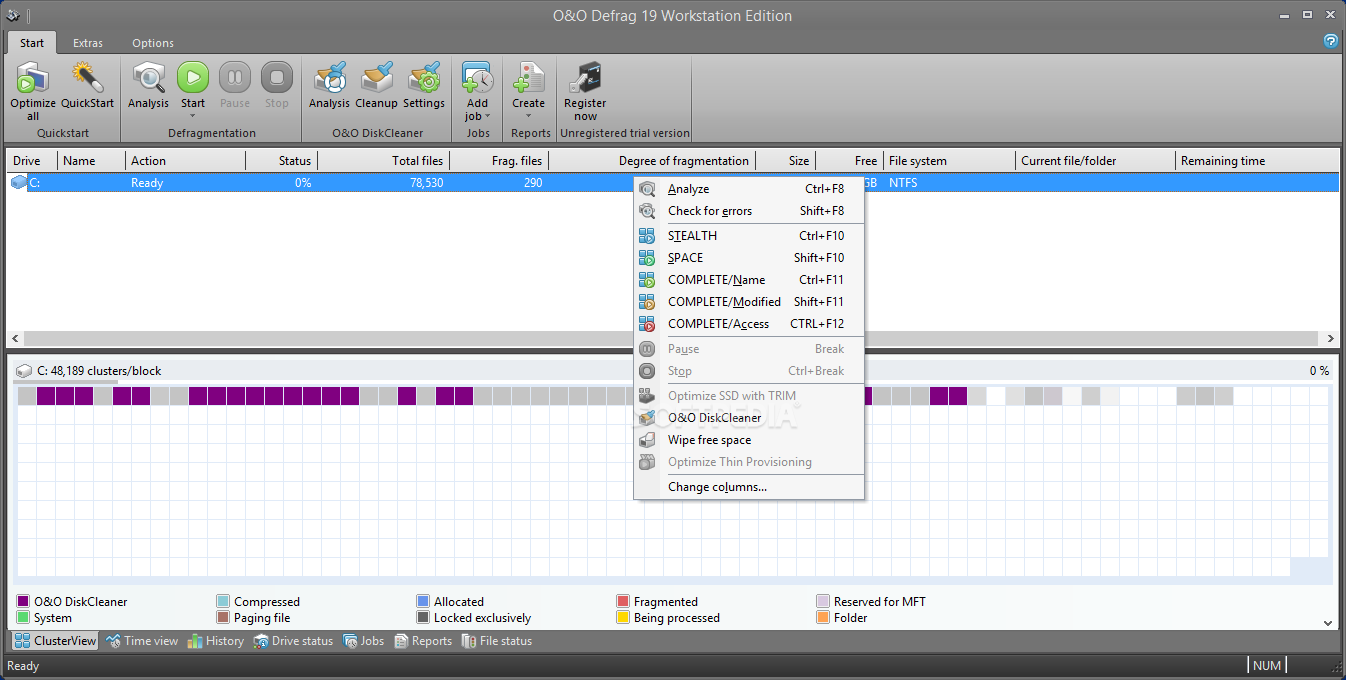Click the scroll right arrow of the drive list
Screen dimensions: 1346x680
pyautogui.click(x=1330, y=339)
